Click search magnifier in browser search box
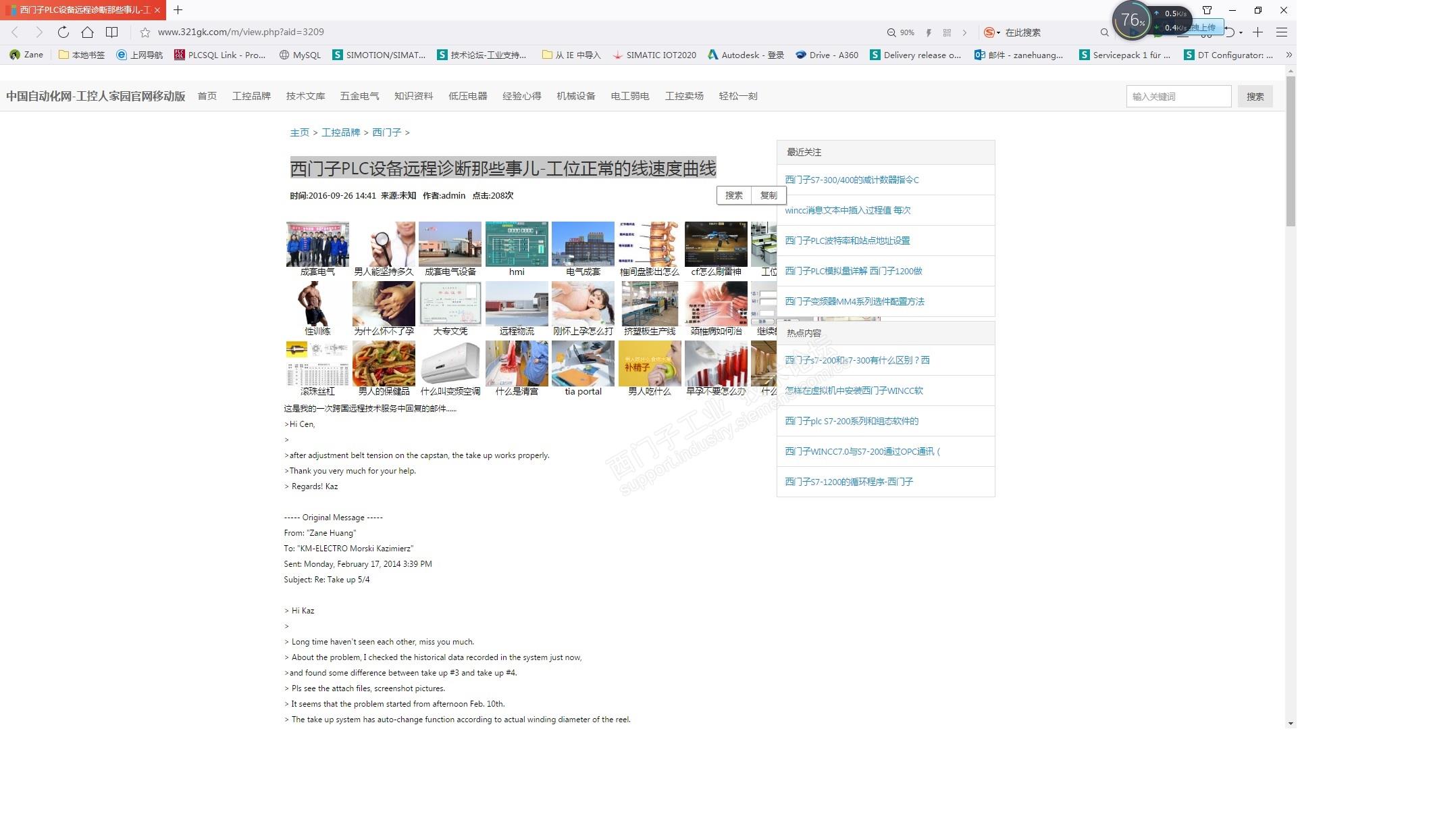This screenshot has height=831, width=1456. click(1104, 32)
